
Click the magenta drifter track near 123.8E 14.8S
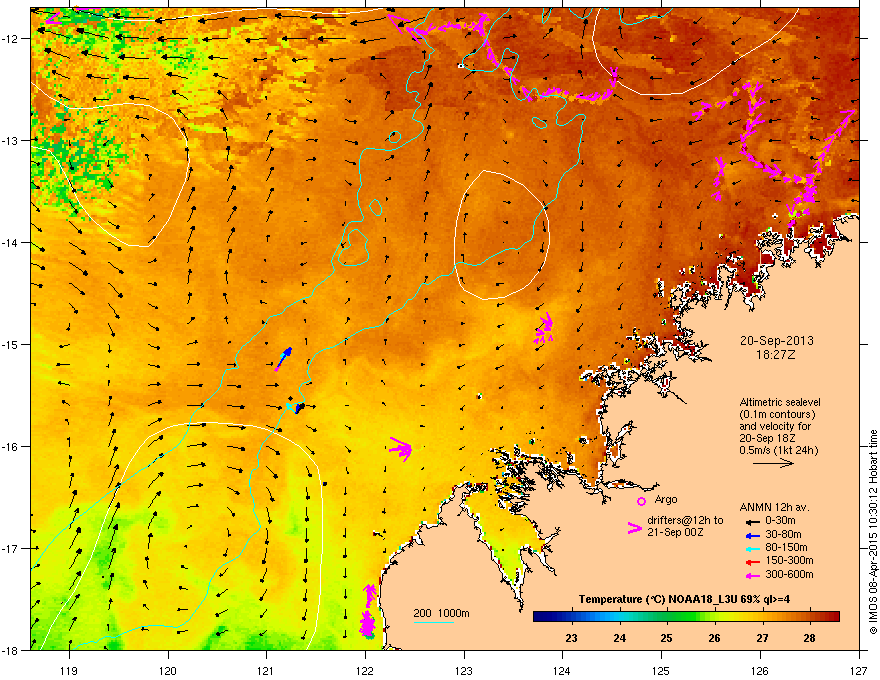coord(543,329)
